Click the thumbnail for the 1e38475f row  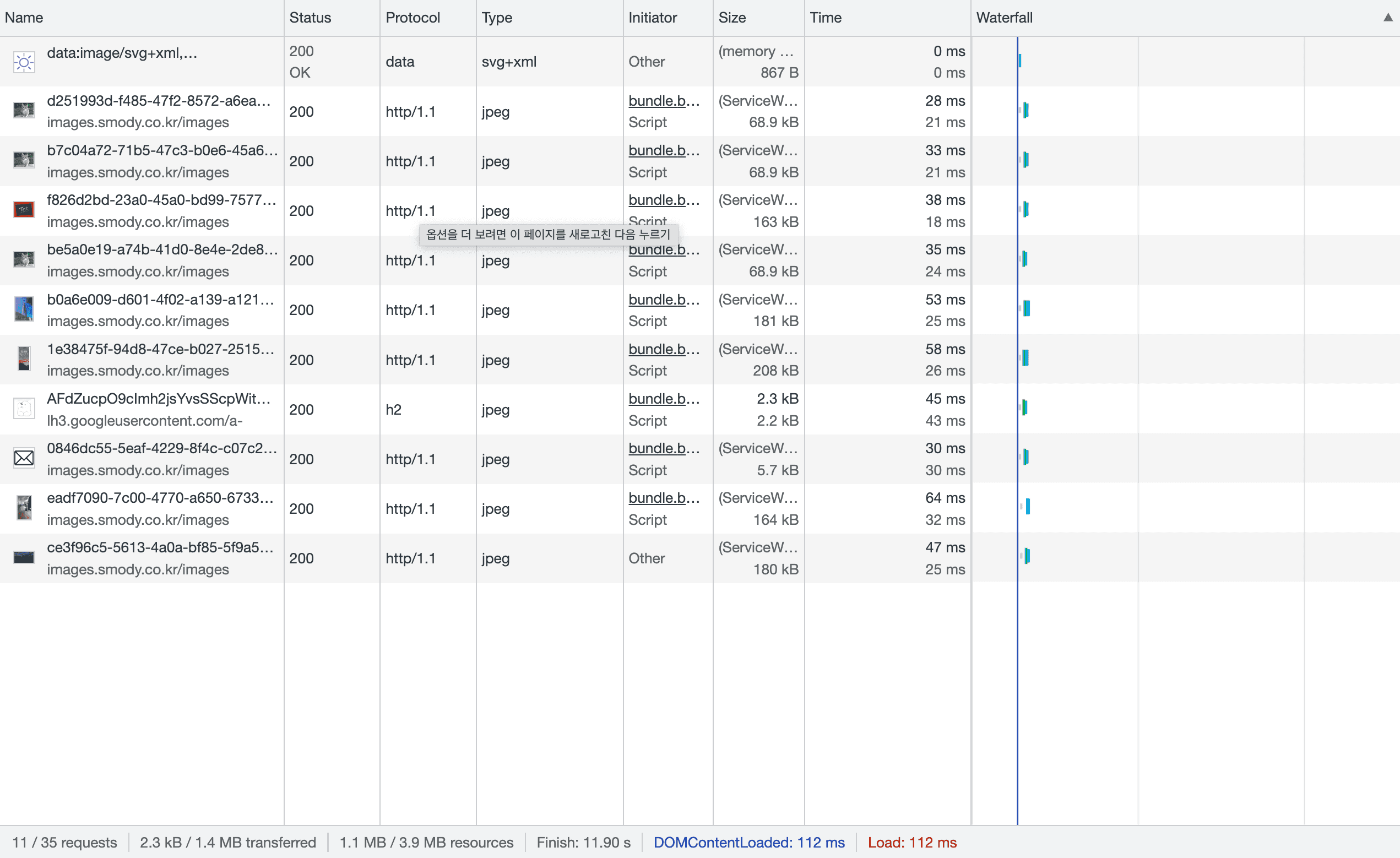[x=24, y=359]
